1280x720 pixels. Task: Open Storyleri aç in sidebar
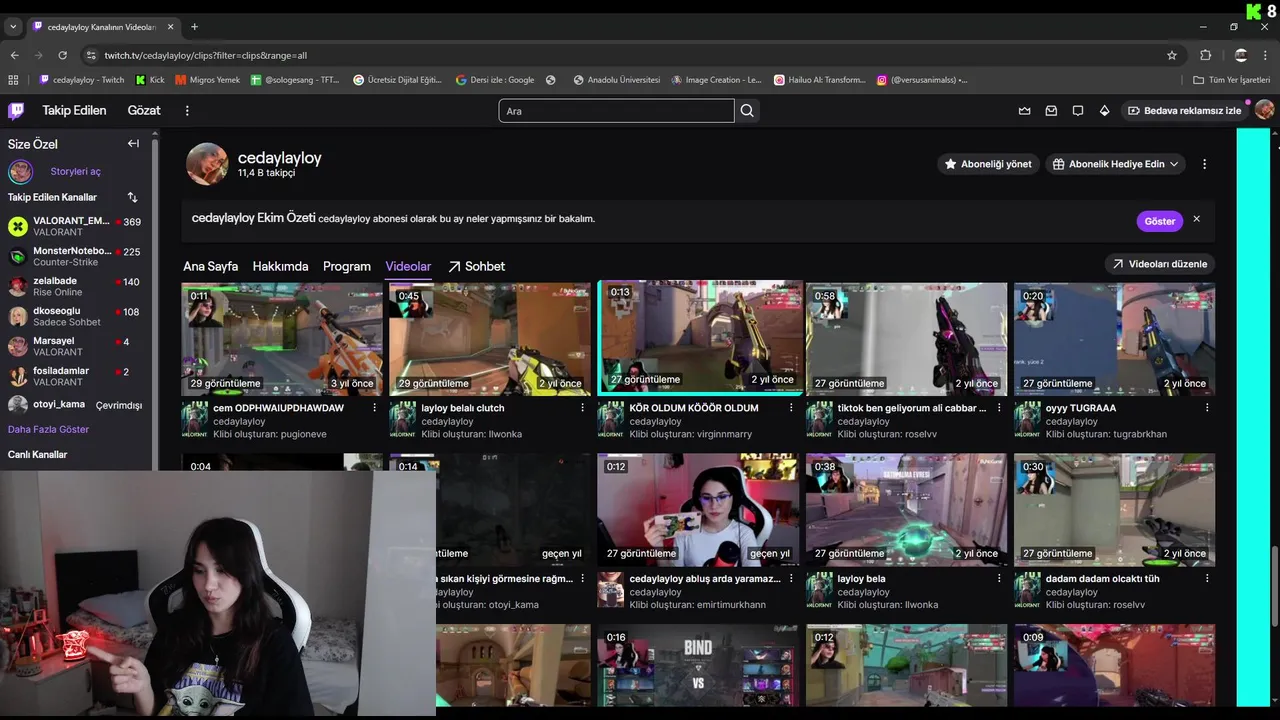point(76,171)
